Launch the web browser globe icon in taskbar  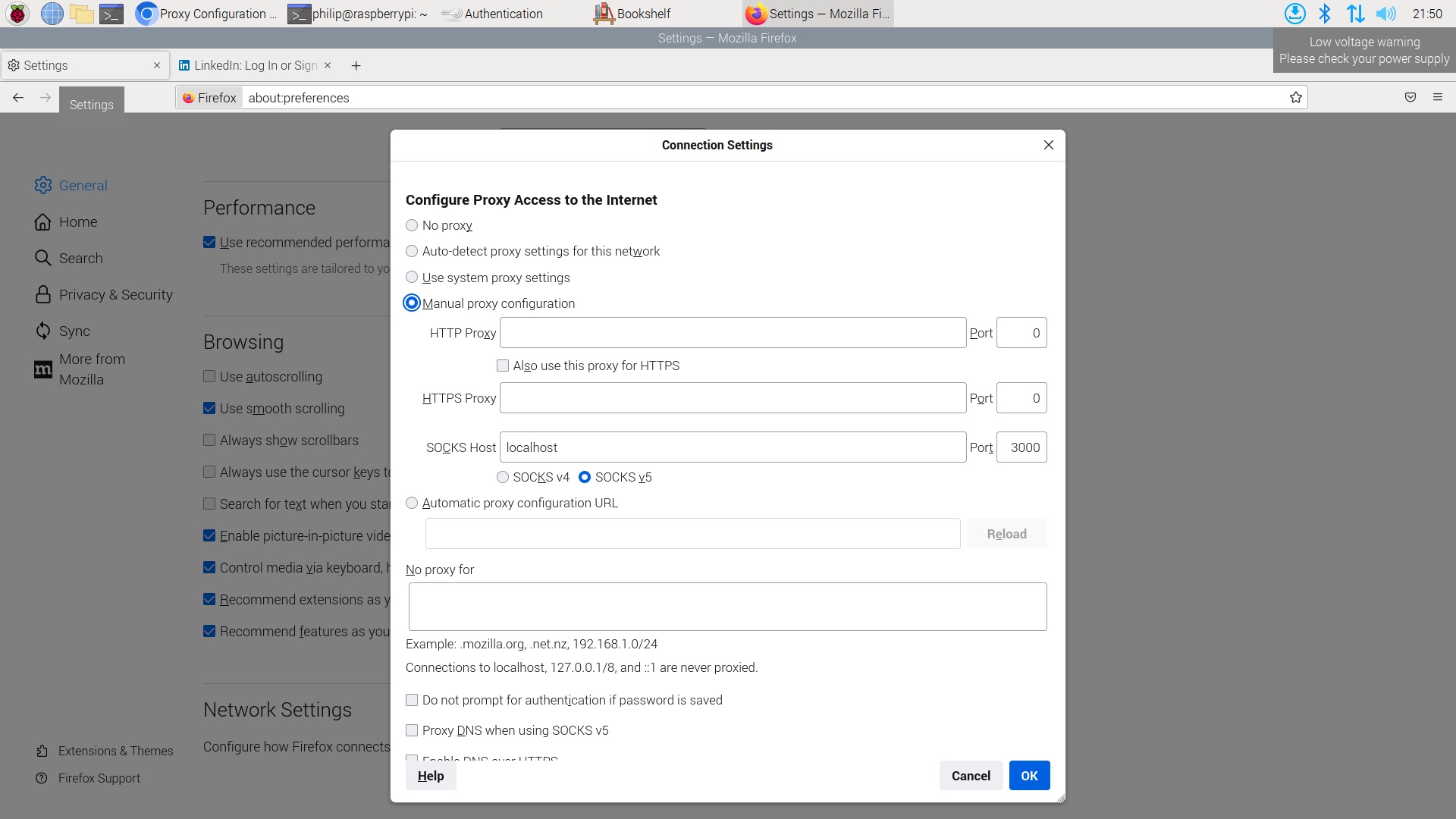pos(52,14)
